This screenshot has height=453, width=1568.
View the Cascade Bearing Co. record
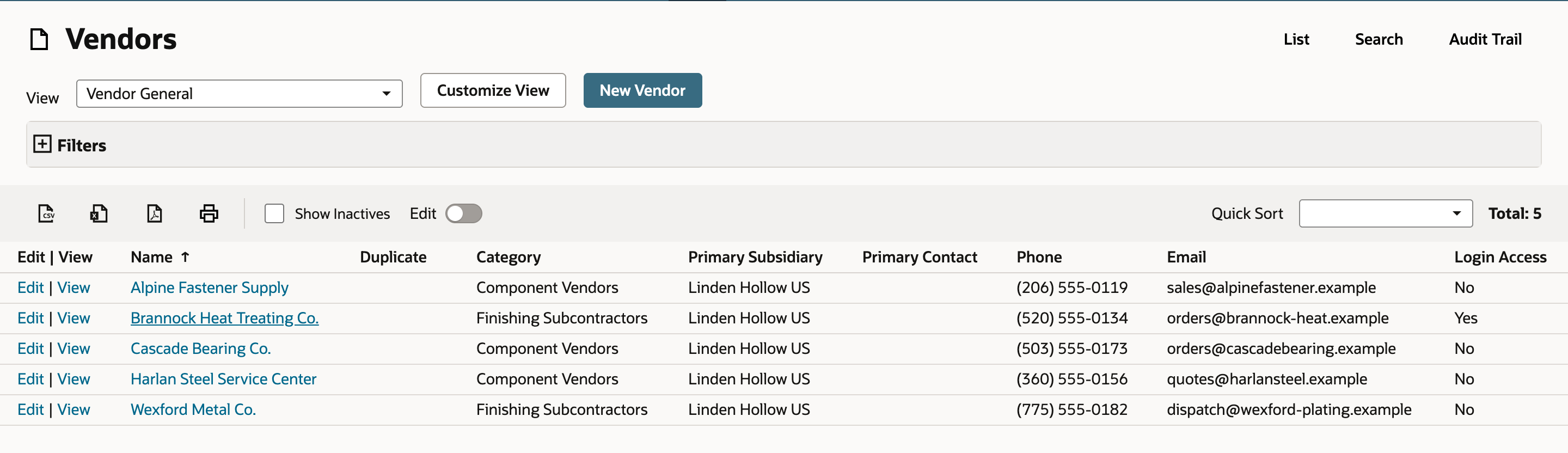coord(73,348)
